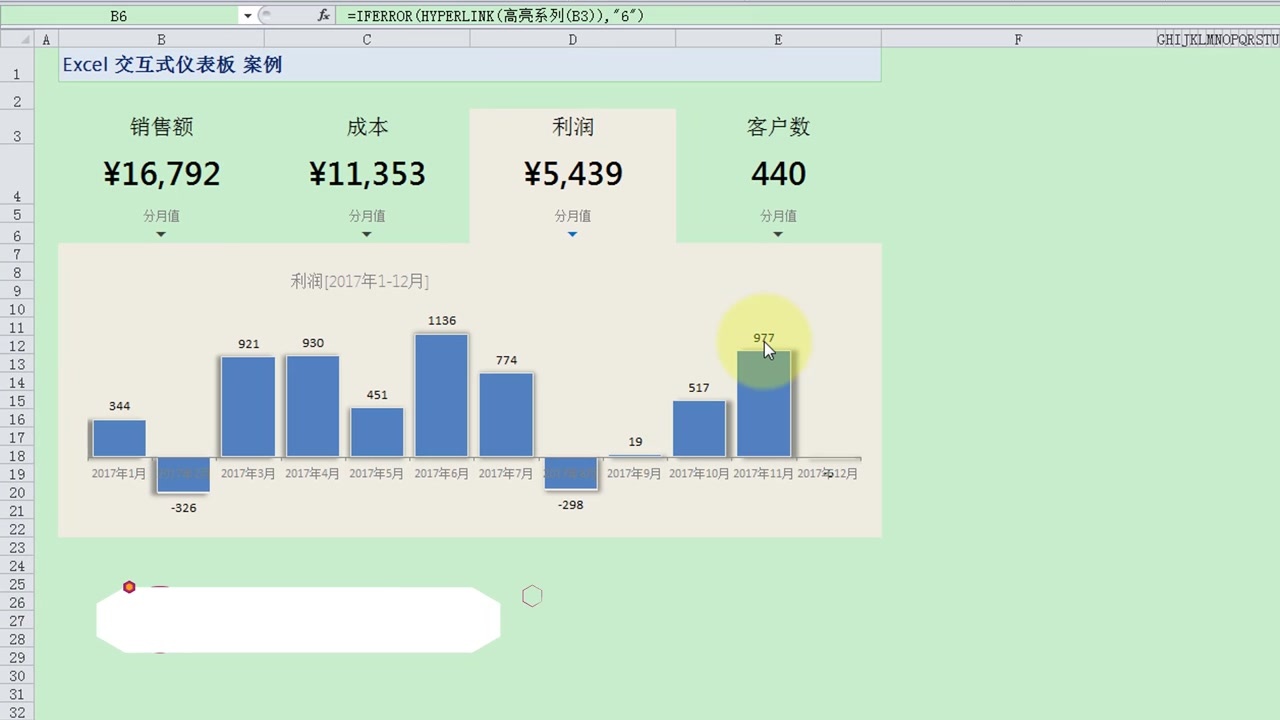Screen dimensions: 1280x720
Task: Click the 2017年1月 bar labeled 344
Action: click(119, 438)
